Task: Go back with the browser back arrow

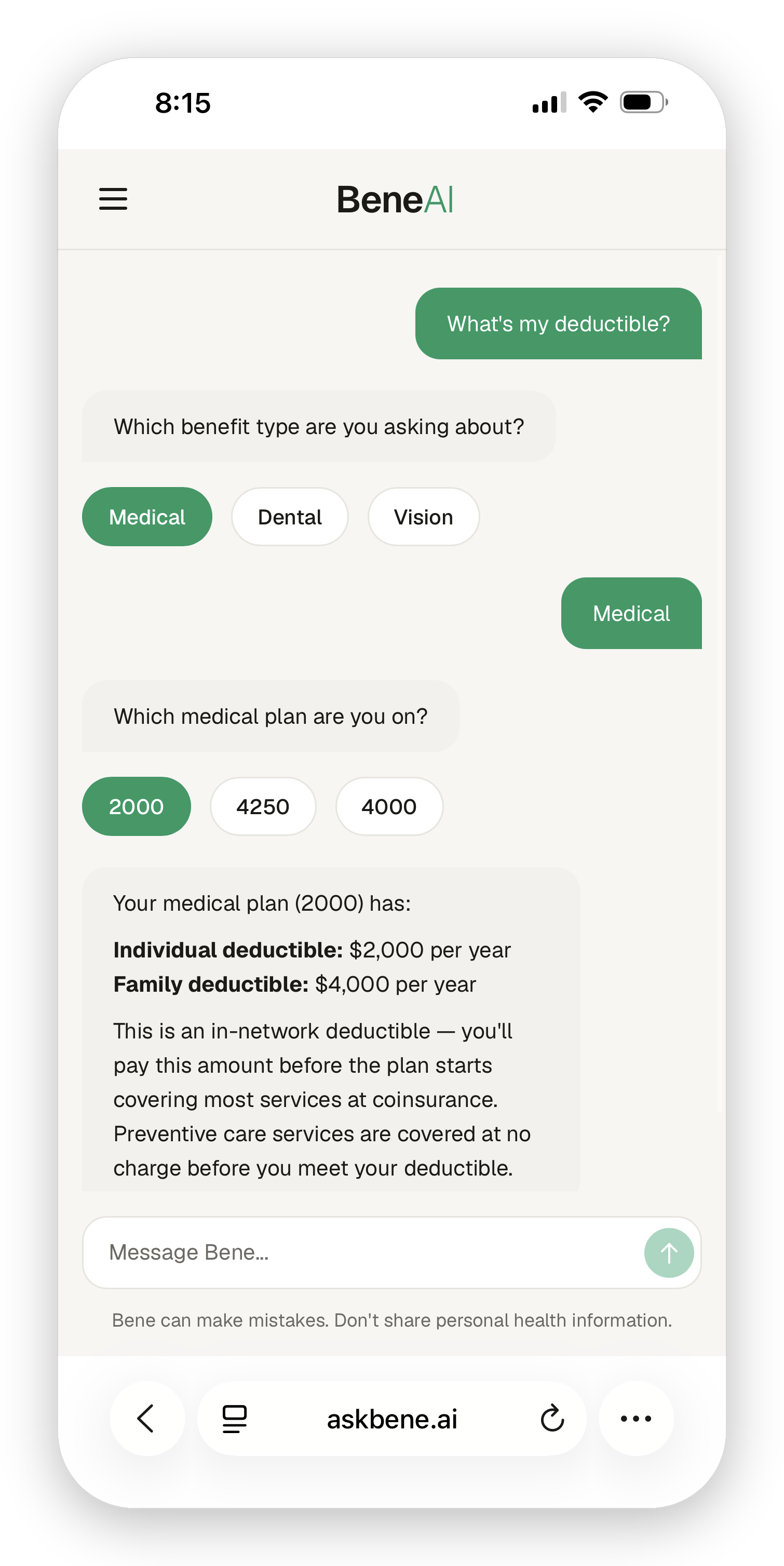Action: pos(146,1418)
